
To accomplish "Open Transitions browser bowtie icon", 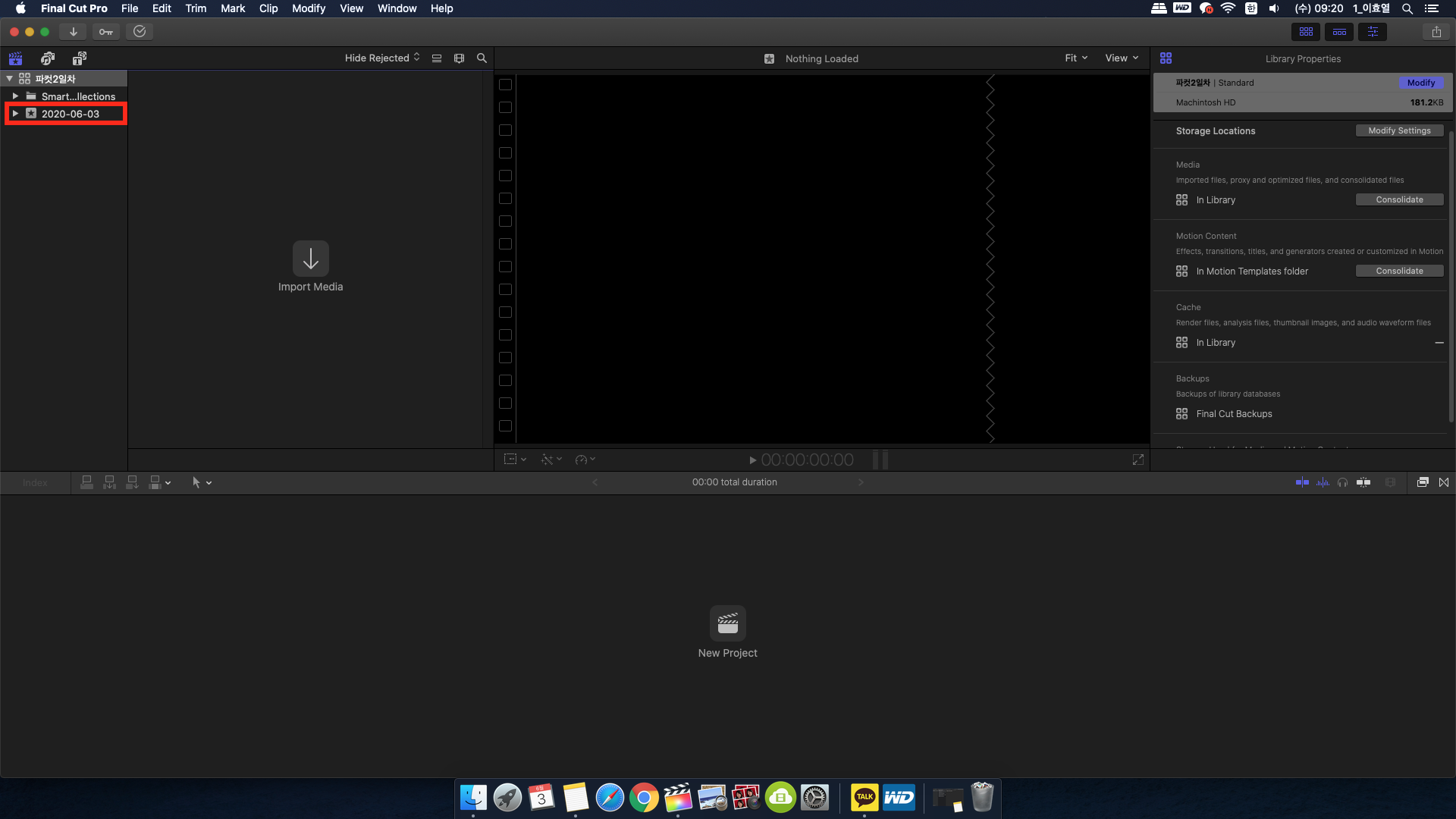I will pyautogui.click(x=1444, y=482).
